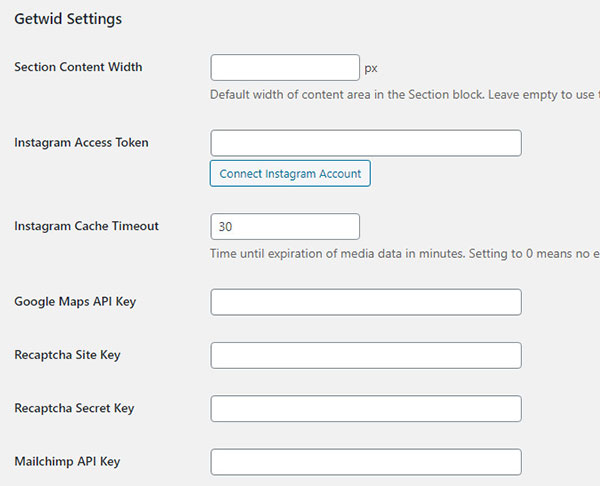
Task: Click the Instagram Cache Timeout field showing 30
Action: pyautogui.click(x=285, y=227)
